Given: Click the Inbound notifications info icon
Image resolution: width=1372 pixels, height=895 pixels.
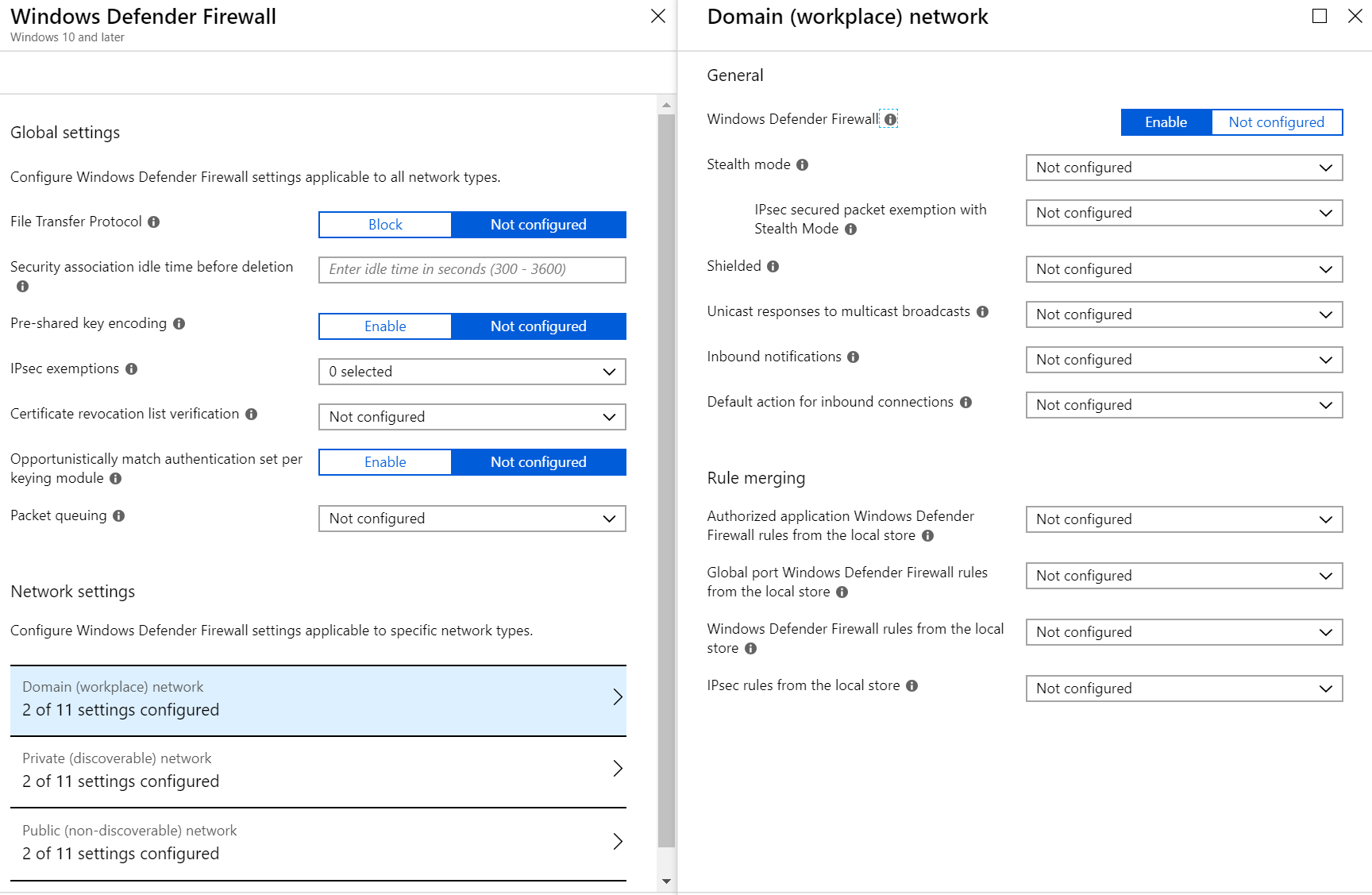Looking at the screenshot, I should (854, 357).
